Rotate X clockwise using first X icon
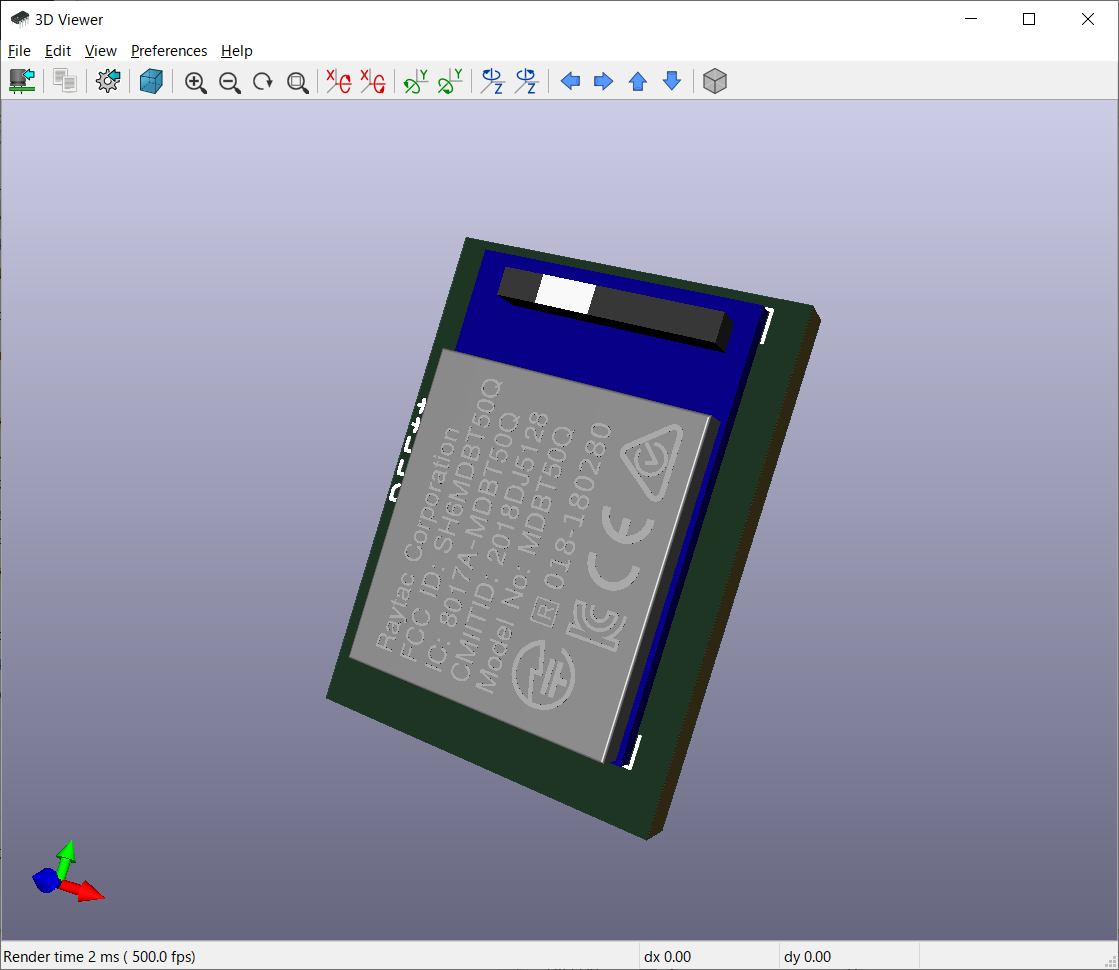 tap(339, 82)
